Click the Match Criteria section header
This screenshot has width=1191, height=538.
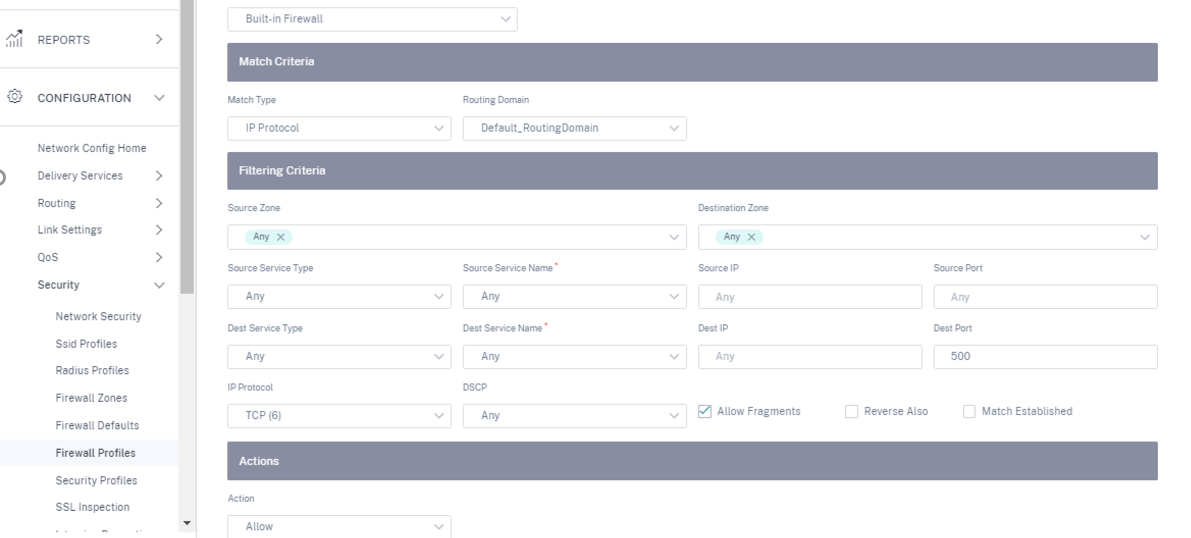tap(692, 62)
